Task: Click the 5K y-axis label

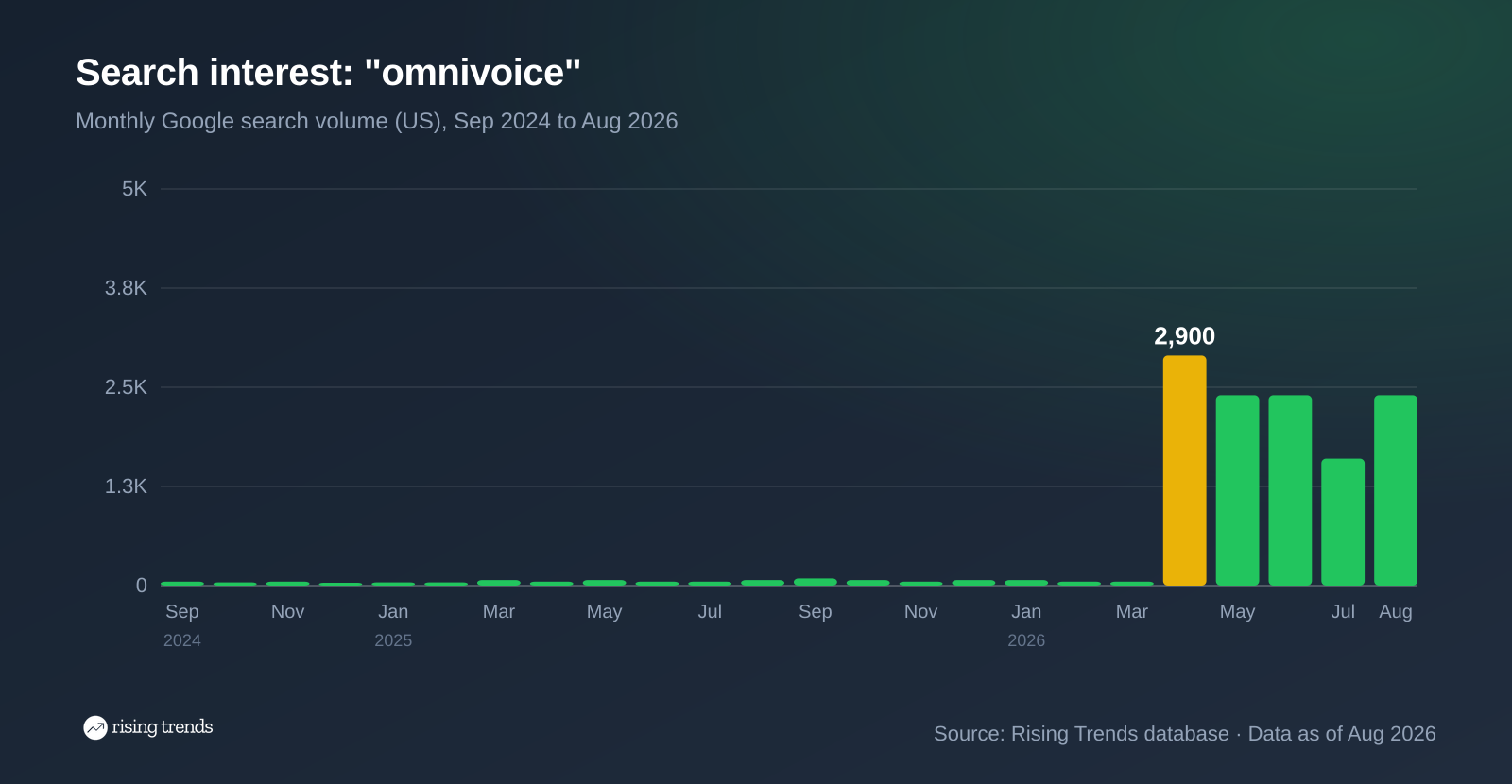Action: pyautogui.click(x=134, y=189)
